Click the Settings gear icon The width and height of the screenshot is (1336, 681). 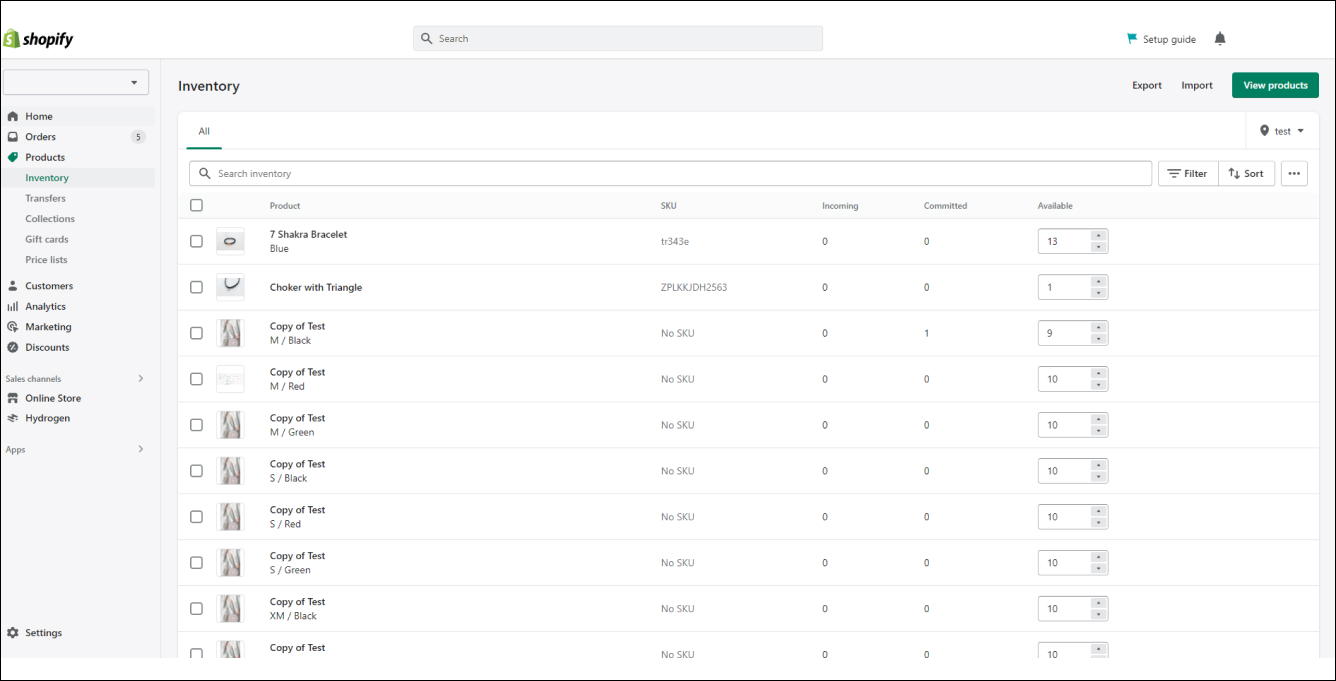[13, 633]
